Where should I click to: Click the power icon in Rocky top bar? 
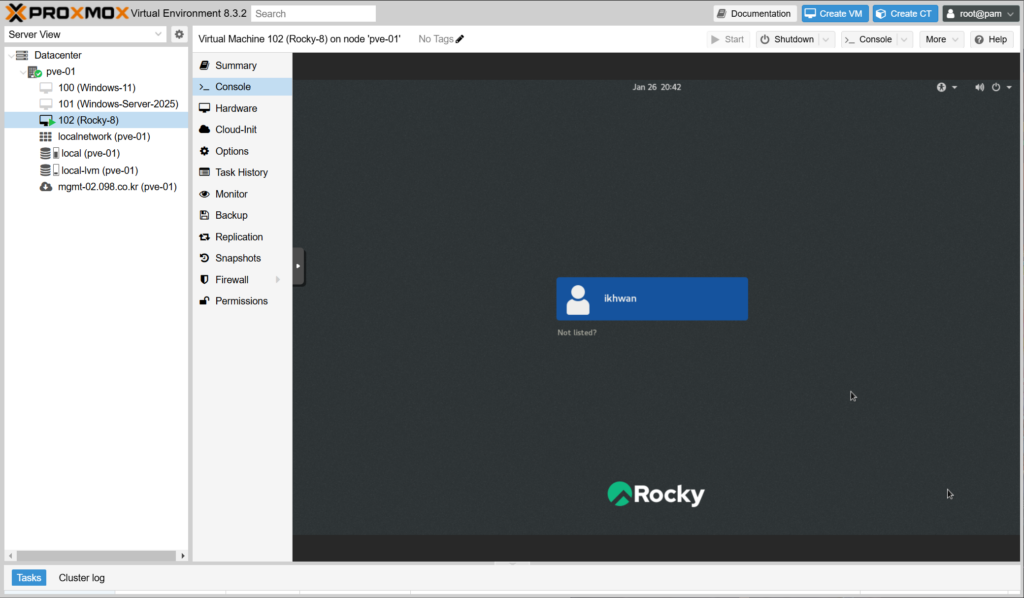click(x=996, y=87)
